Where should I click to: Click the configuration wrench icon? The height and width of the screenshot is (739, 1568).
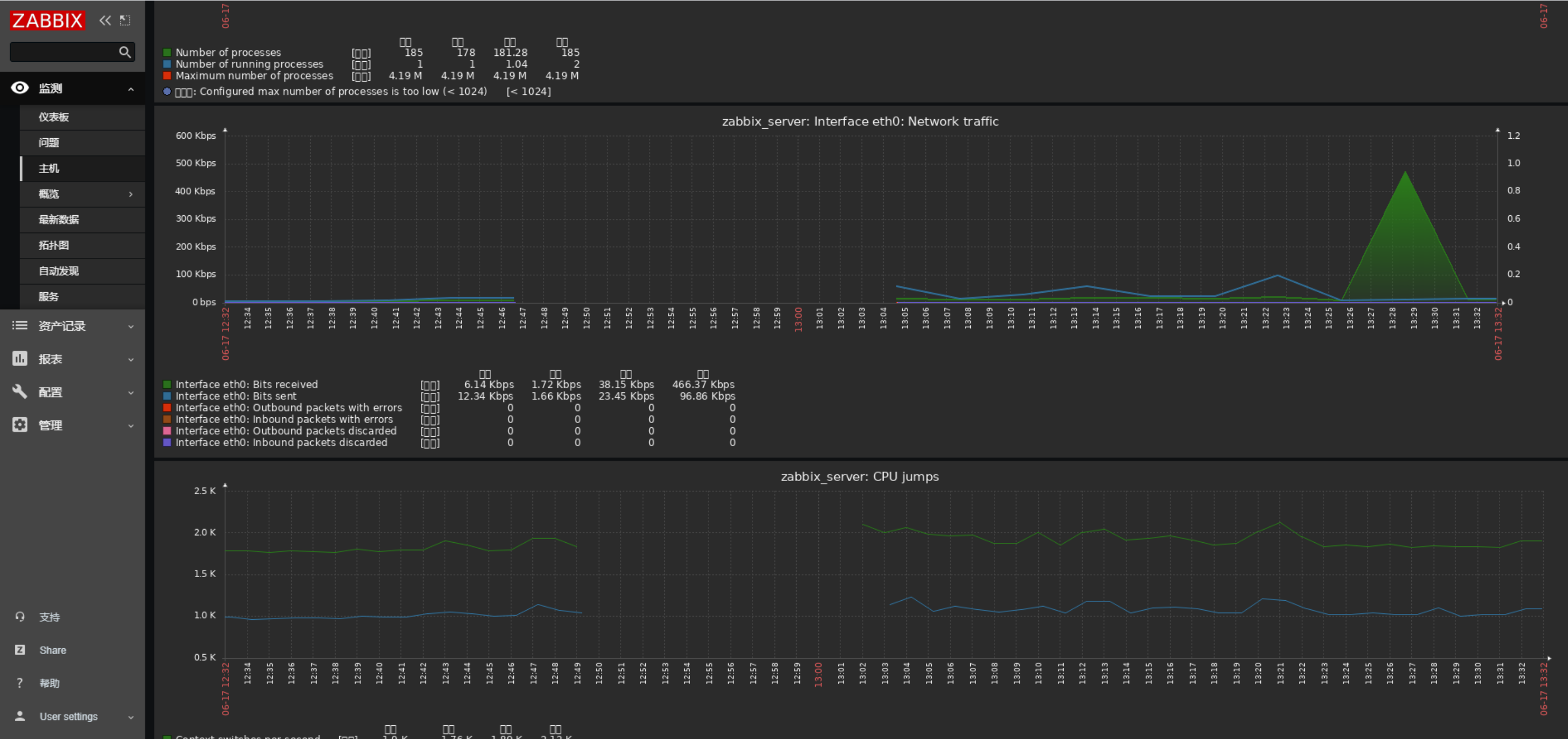pyautogui.click(x=20, y=391)
